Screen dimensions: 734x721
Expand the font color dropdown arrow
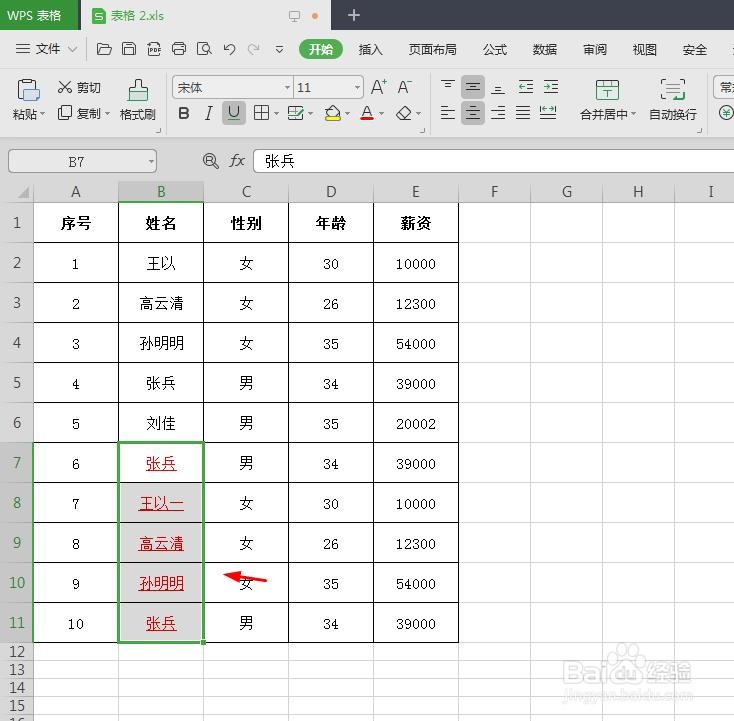tap(382, 113)
